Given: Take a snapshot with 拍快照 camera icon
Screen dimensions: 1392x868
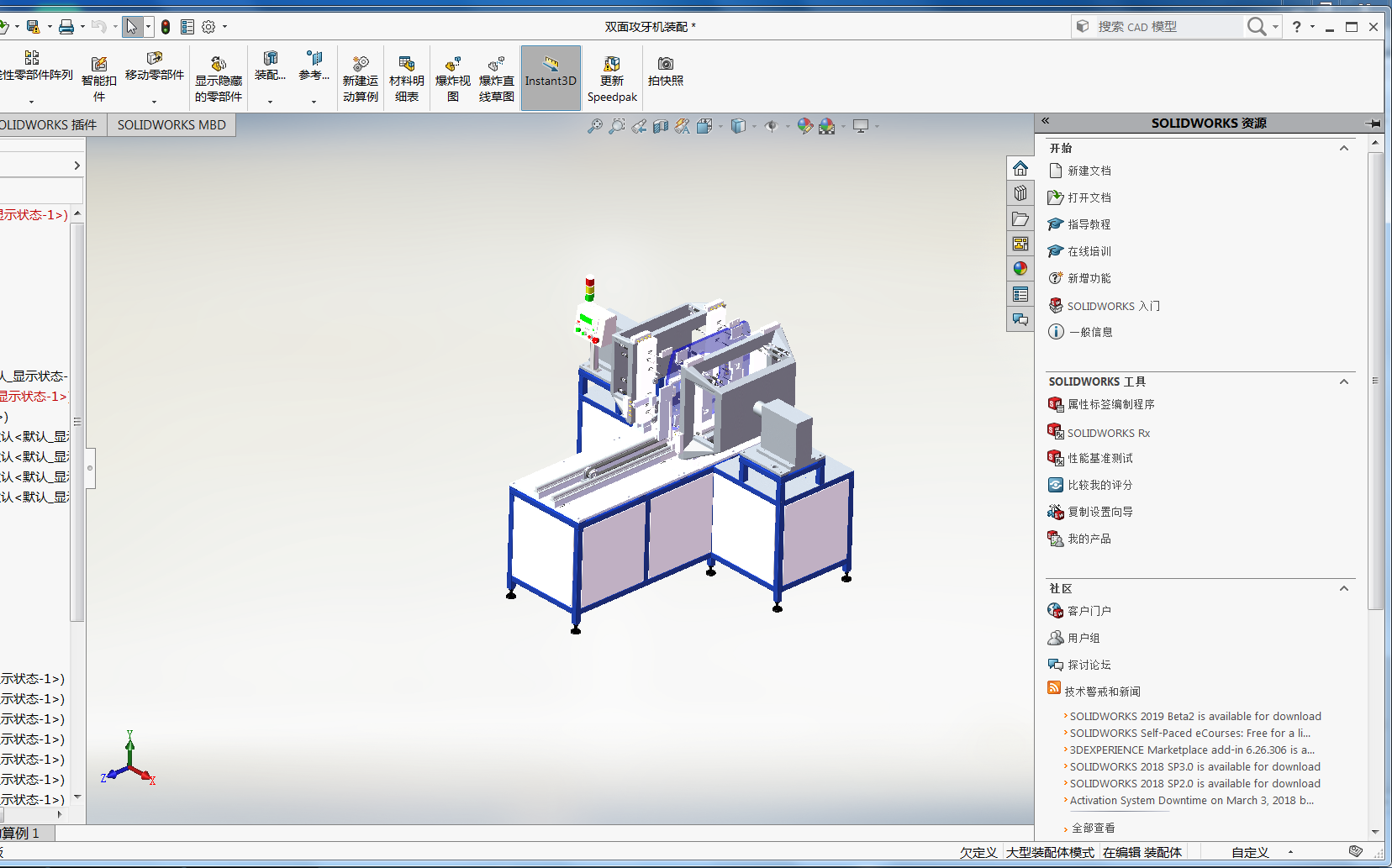Looking at the screenshot, I should tap(665, 71).
